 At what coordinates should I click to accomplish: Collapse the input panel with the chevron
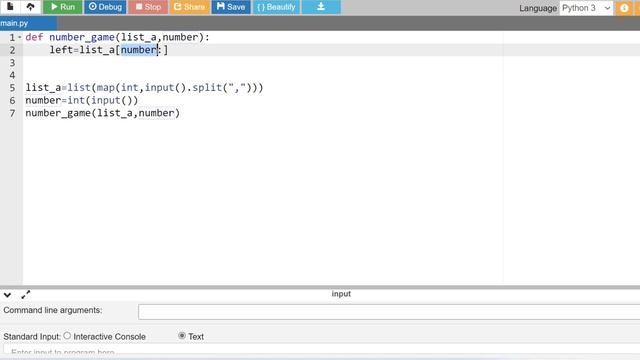click(x=7, y=295)
